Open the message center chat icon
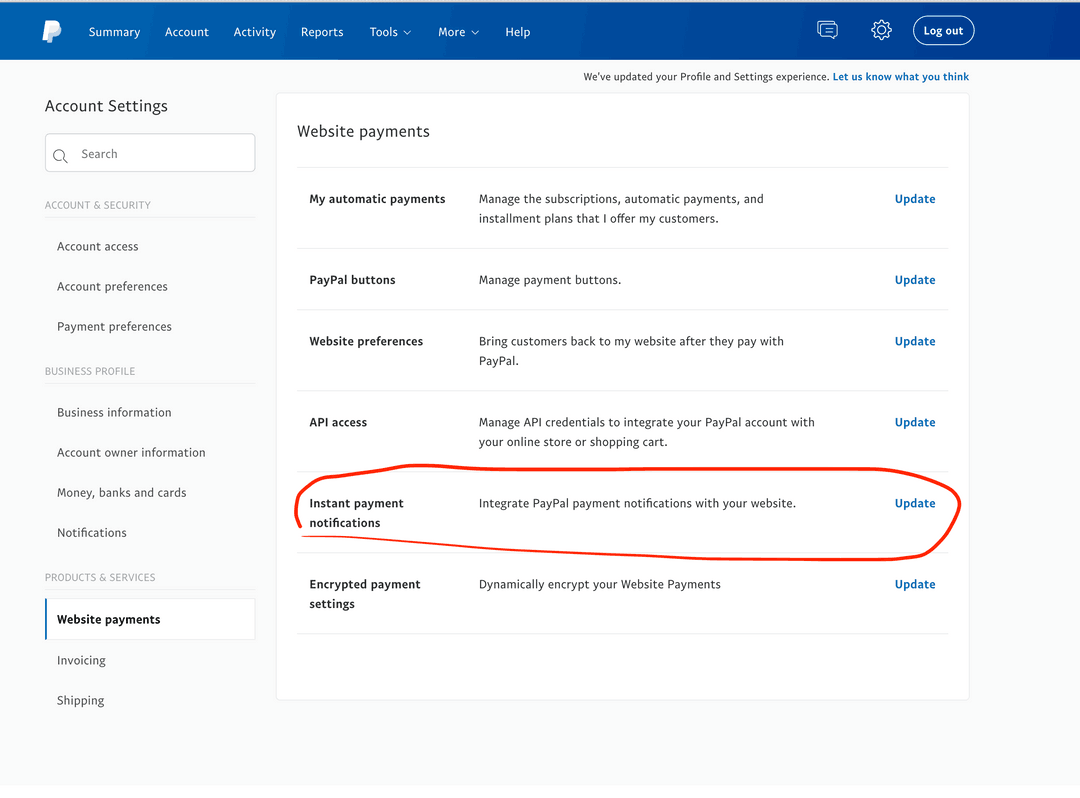 click(827, 30)
